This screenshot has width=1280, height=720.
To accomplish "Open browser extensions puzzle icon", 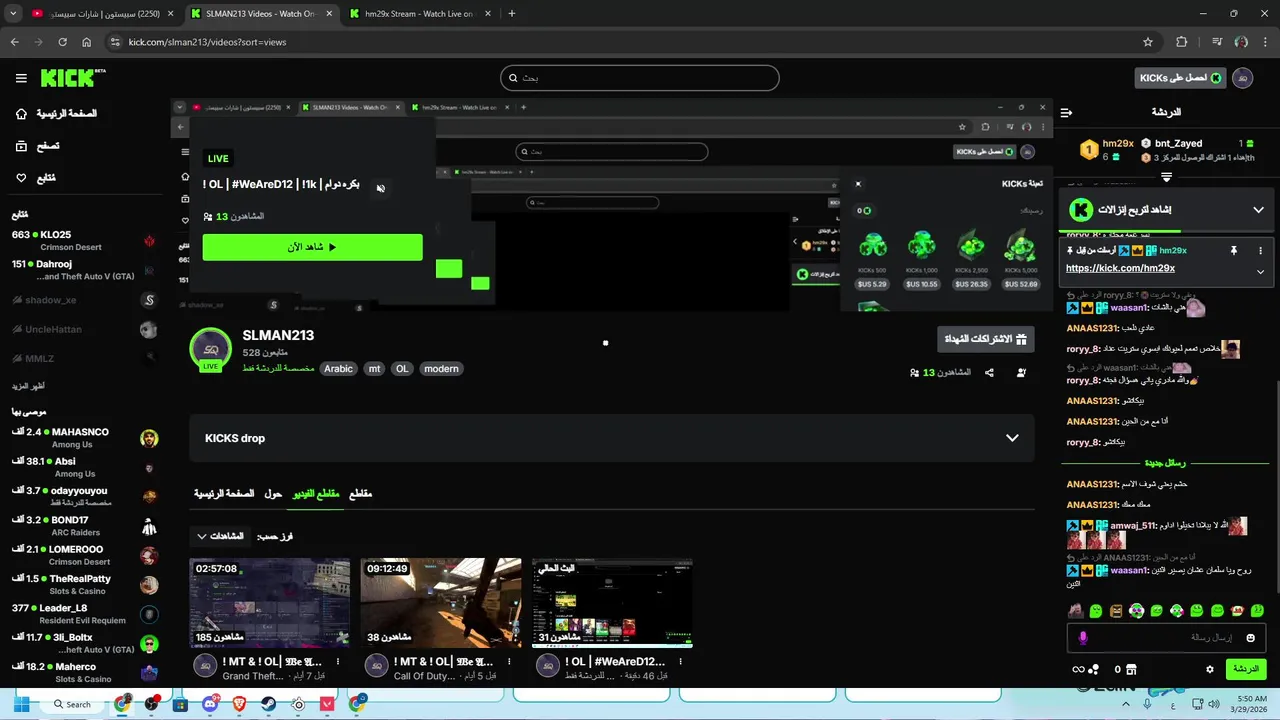I will (1182, 42).
